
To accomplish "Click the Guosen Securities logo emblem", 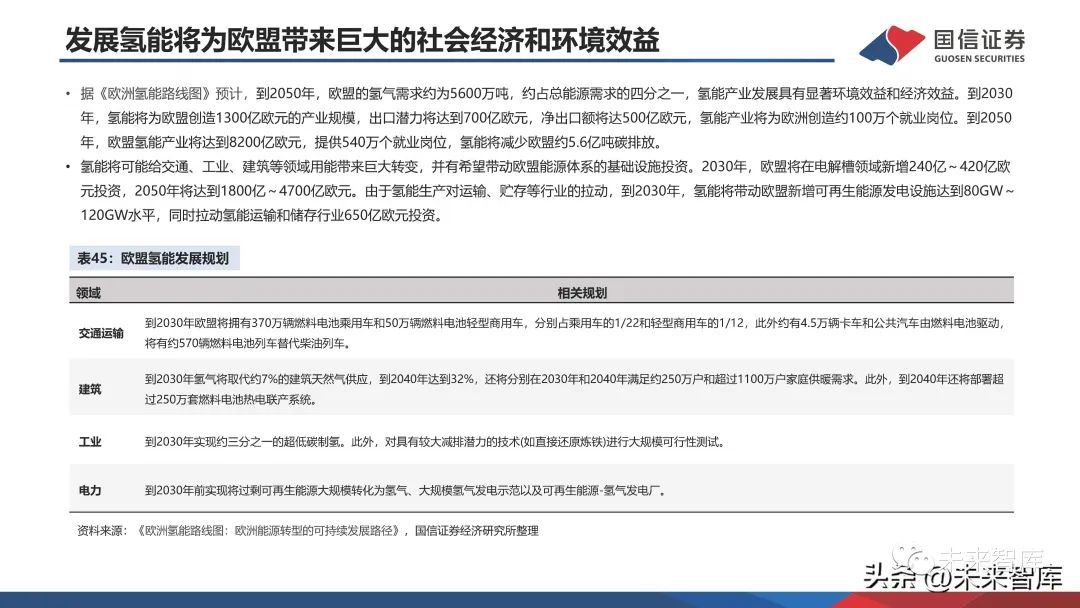I will point(892,44).
